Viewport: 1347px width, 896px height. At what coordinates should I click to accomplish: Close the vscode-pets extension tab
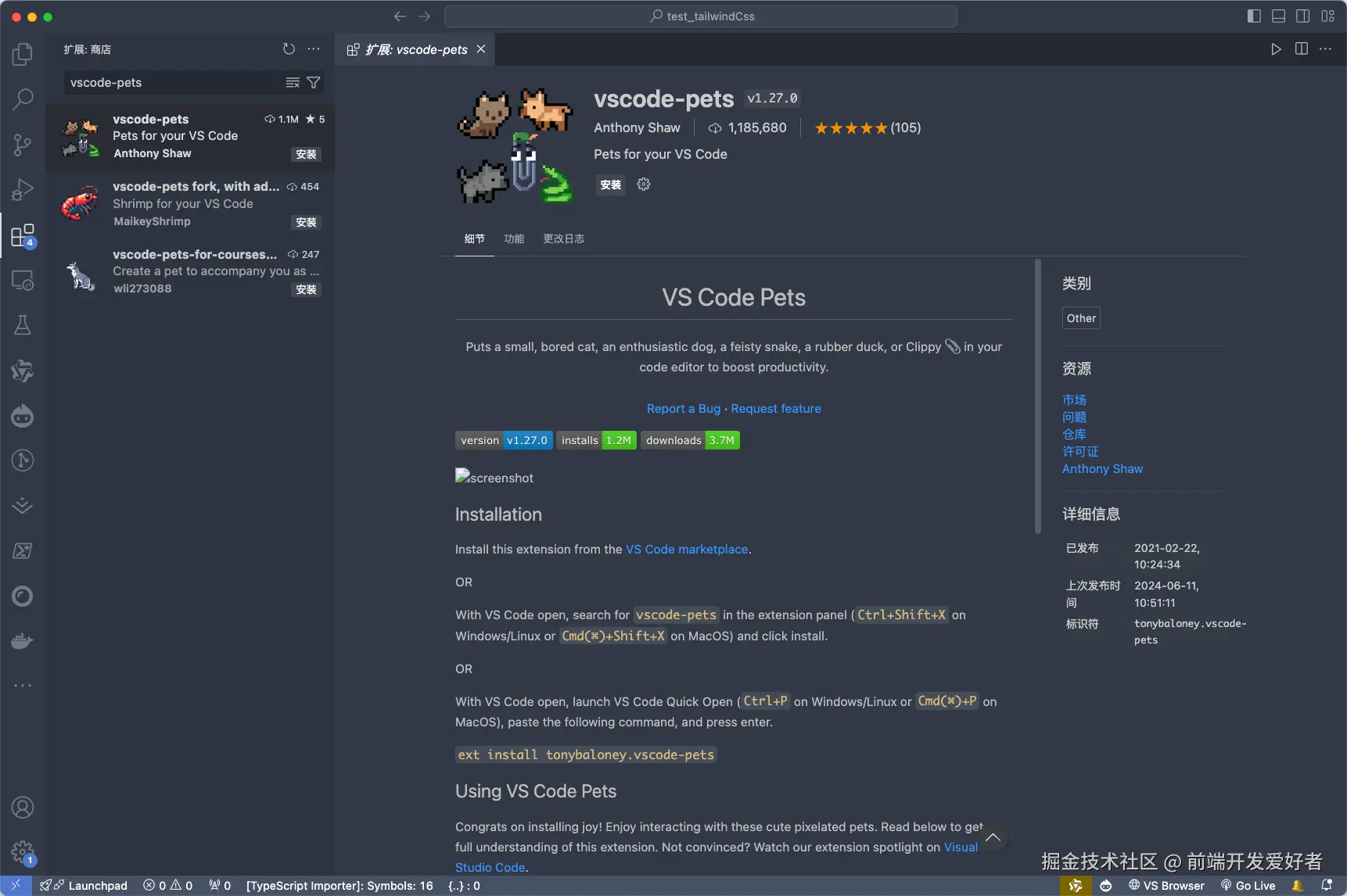coord(481,49)
